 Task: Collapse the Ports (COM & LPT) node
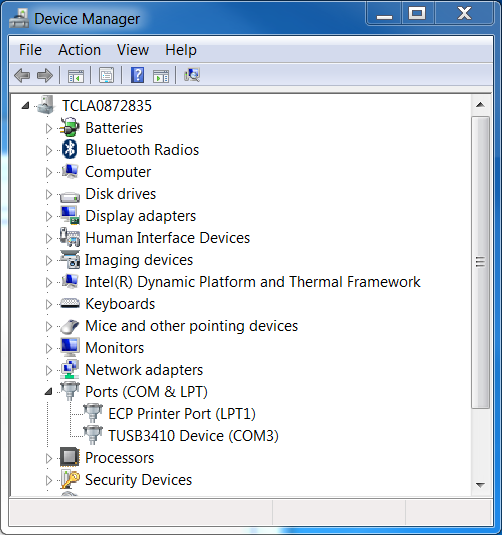[x=49, y=391]
